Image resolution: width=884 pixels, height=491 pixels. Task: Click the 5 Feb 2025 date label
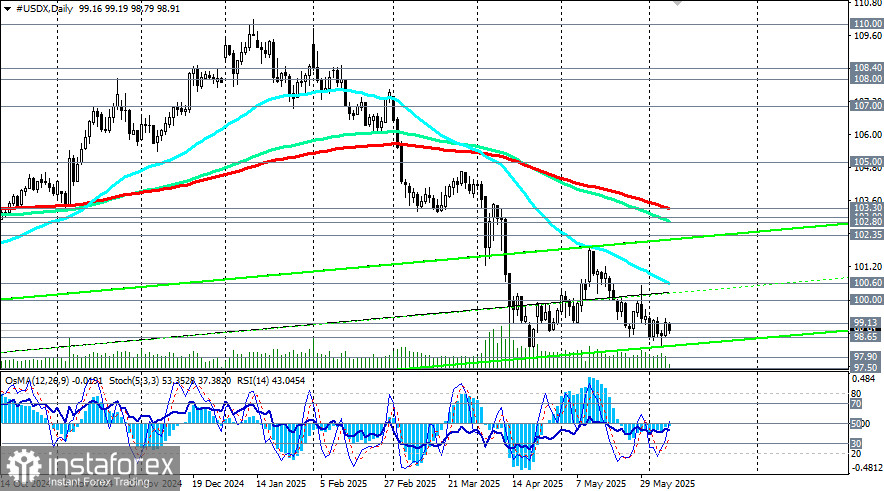point(343,484)
